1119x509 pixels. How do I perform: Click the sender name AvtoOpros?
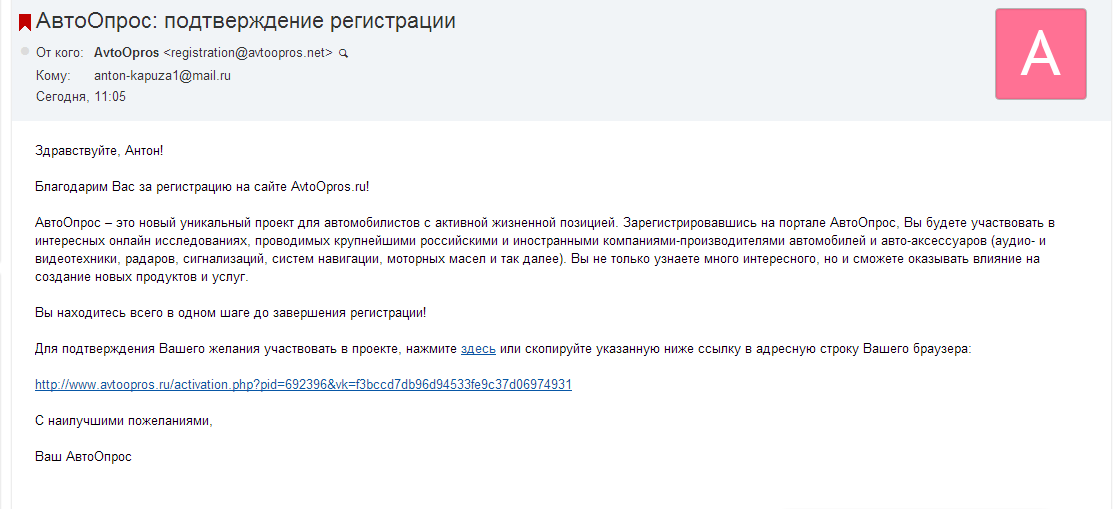coord(126,53)
